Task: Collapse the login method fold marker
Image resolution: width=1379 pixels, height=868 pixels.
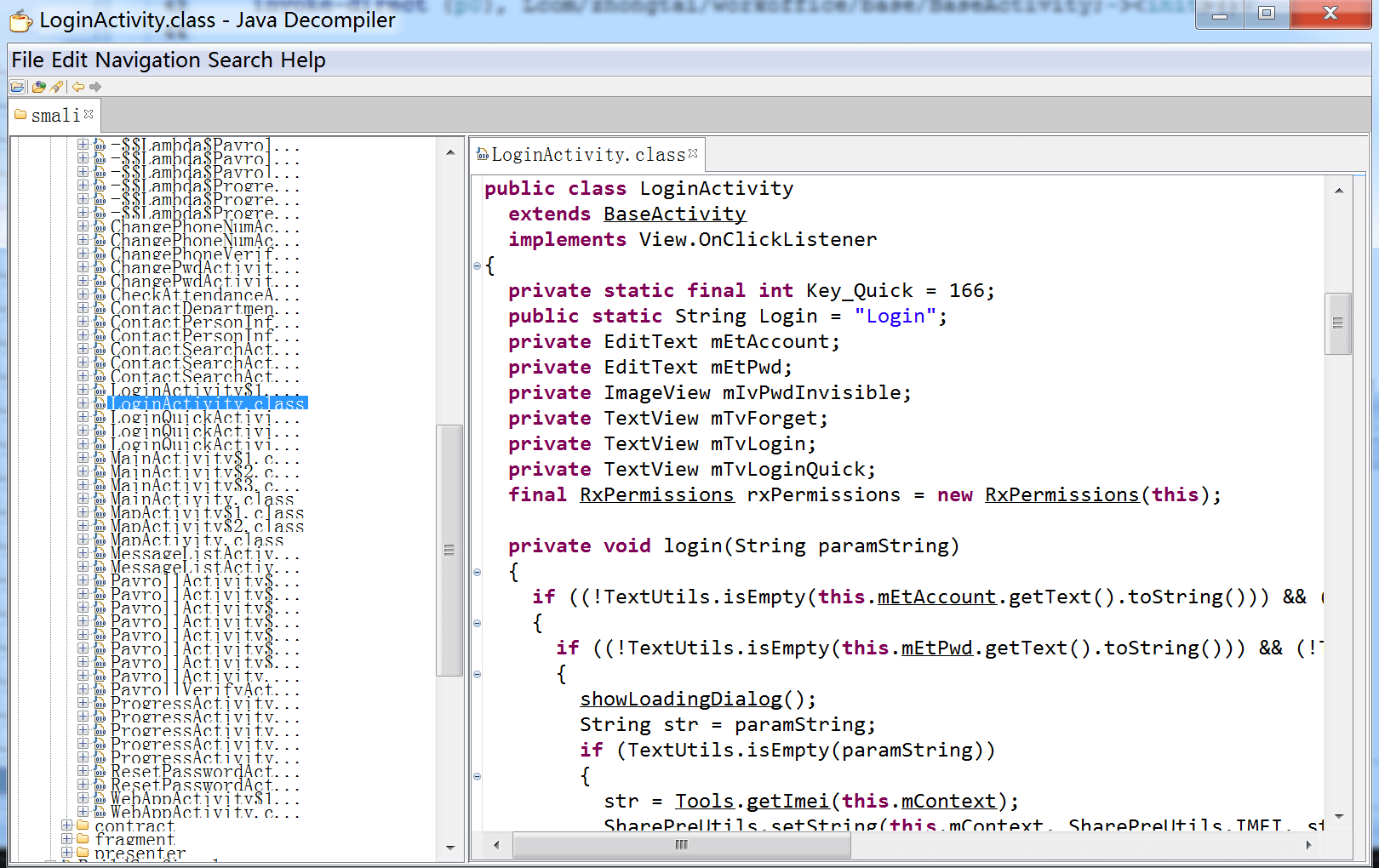Action: click(x=478, y=572)
